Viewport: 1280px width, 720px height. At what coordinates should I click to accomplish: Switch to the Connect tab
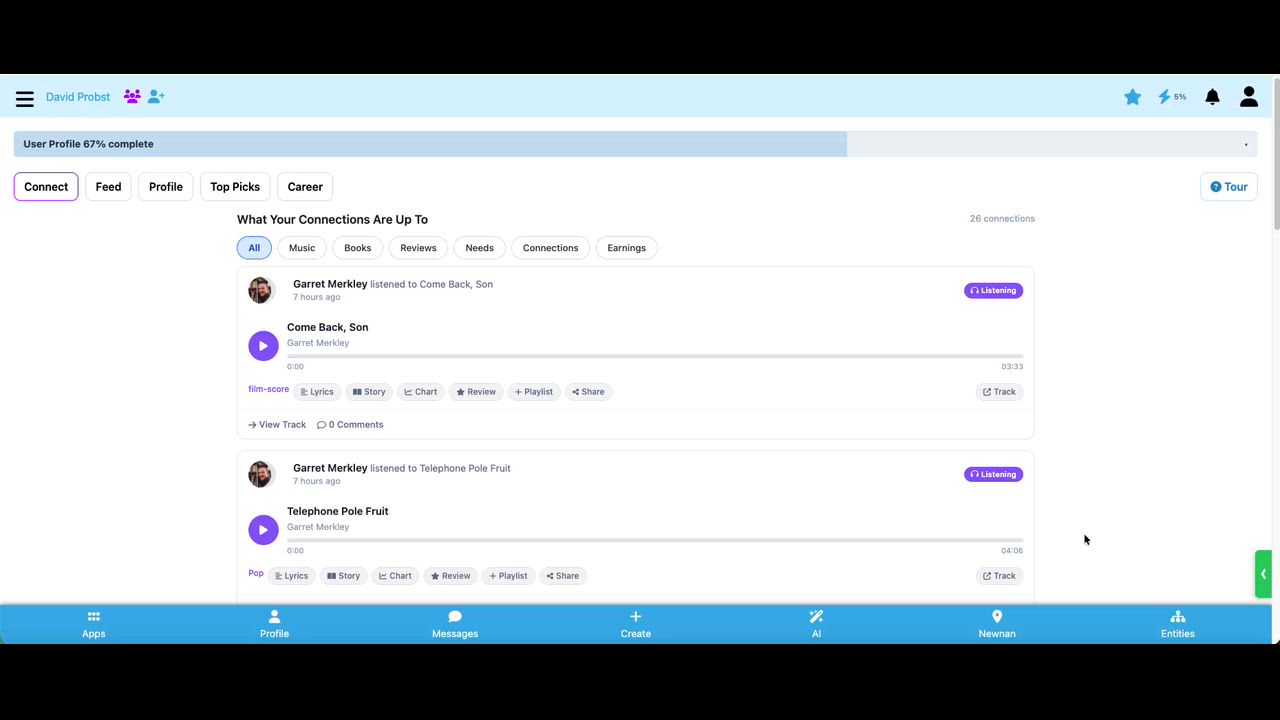[x=46, y=187]
